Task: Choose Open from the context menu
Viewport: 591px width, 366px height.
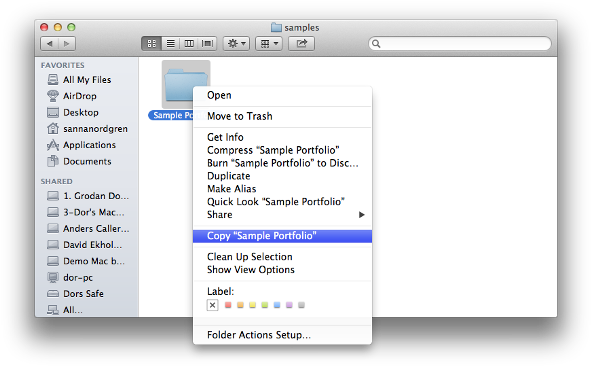Action: click(x=282, y=95)
